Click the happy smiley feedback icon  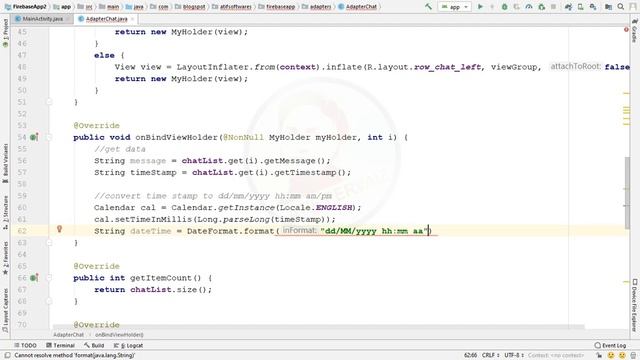pyautogui.click(x=611, y=356)
